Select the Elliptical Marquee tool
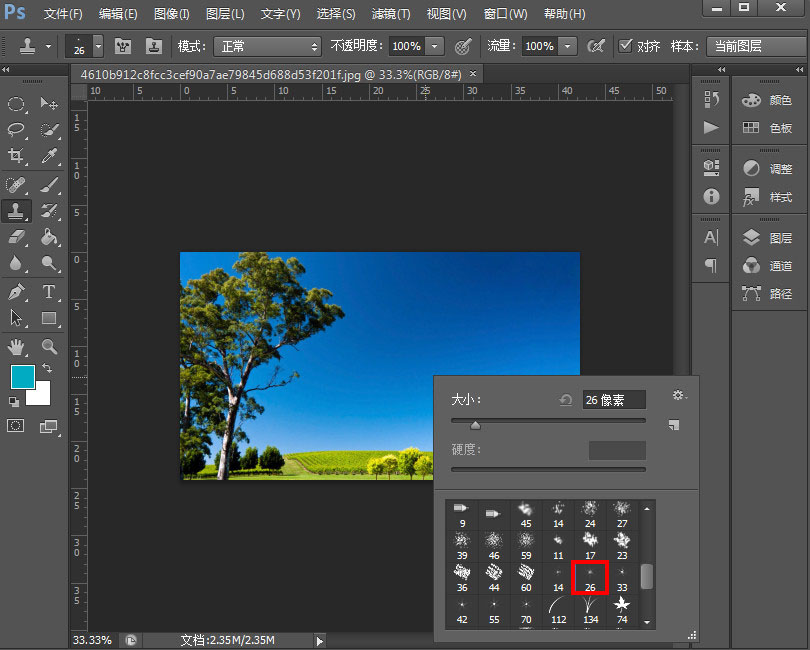This screenshot has height=650, width=810. [x=16, y=104]
